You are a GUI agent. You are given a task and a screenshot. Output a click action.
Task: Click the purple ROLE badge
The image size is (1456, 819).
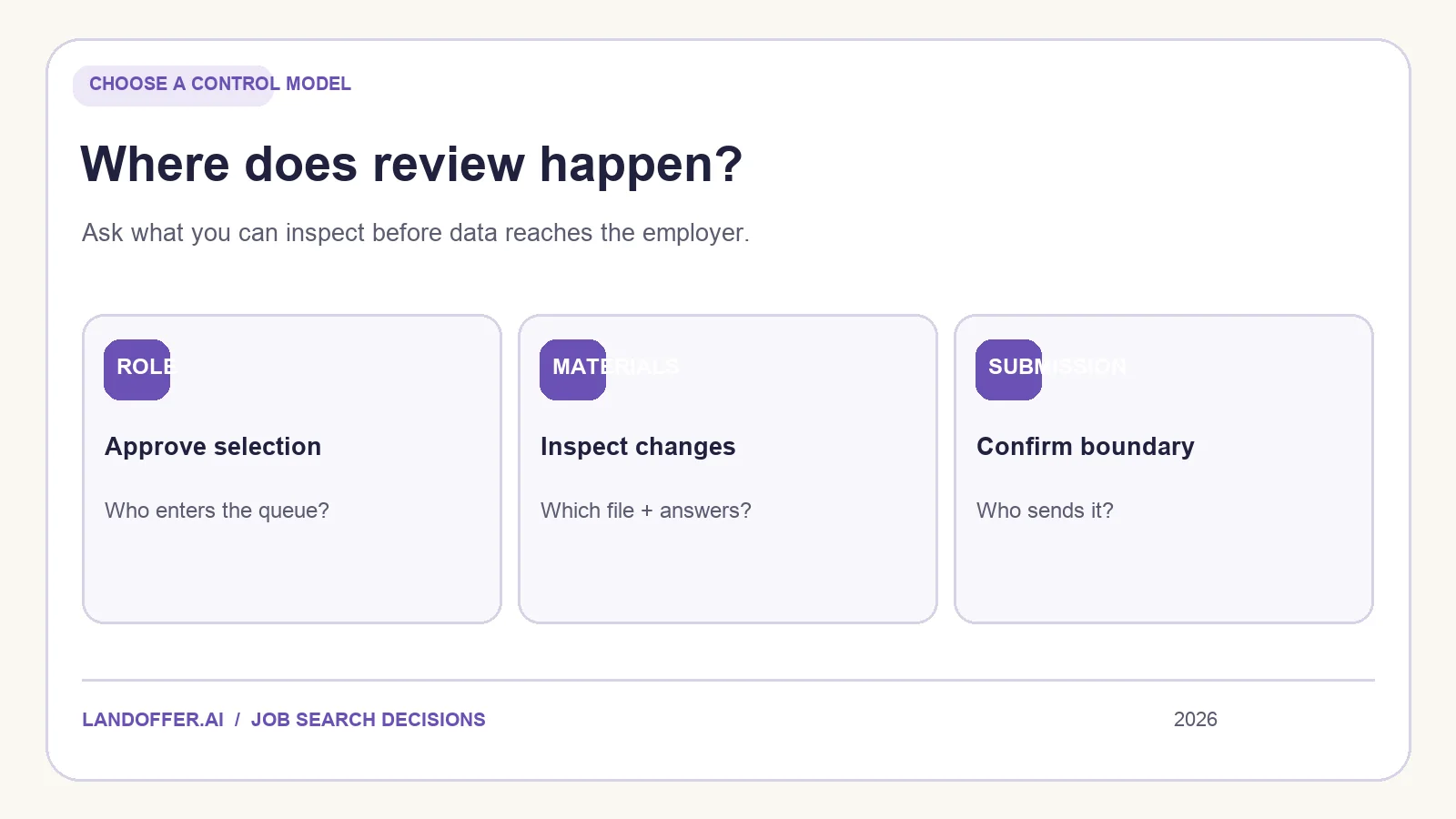137,369
